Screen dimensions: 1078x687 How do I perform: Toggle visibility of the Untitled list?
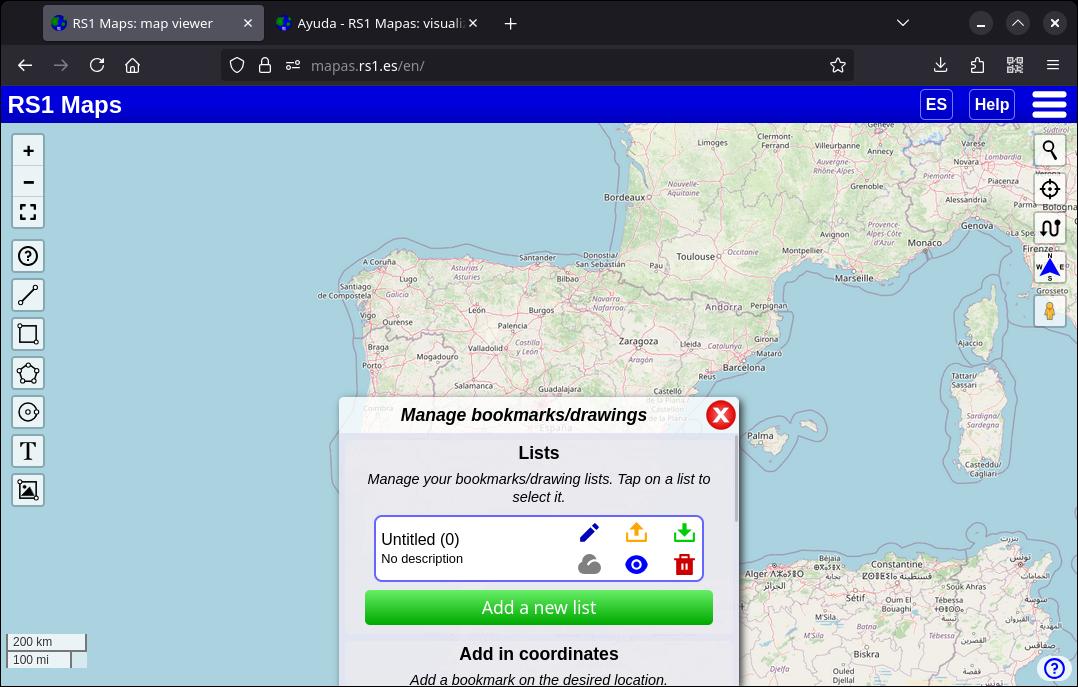[637, 565]
